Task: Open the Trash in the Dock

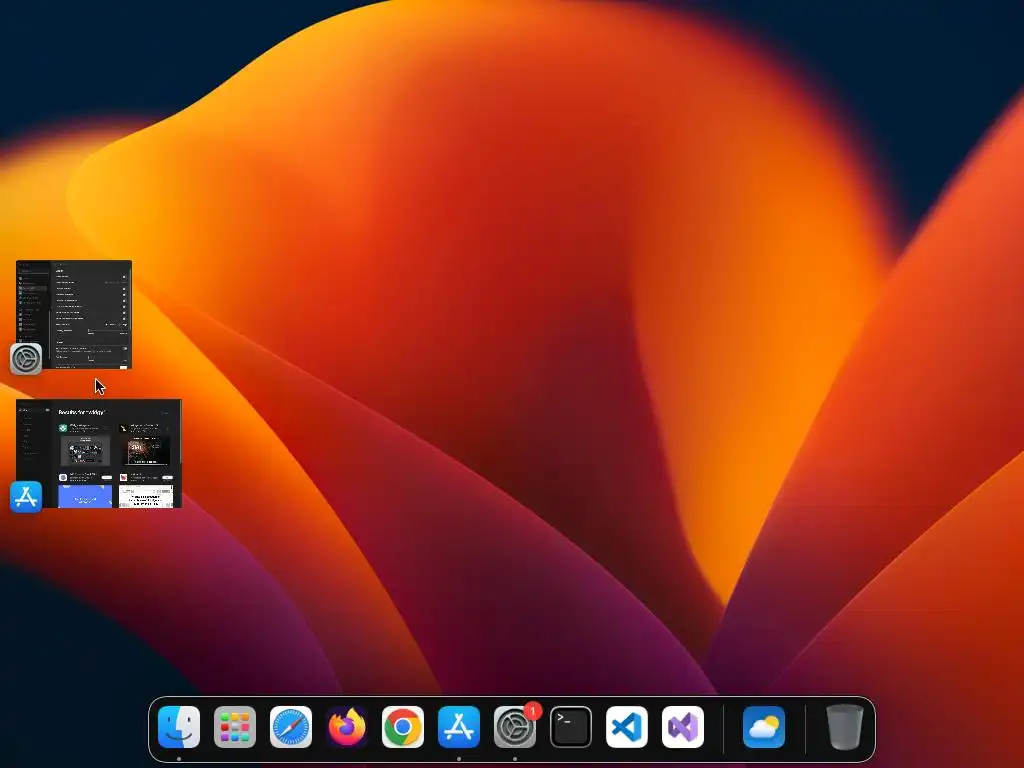Action: point(845,727)
